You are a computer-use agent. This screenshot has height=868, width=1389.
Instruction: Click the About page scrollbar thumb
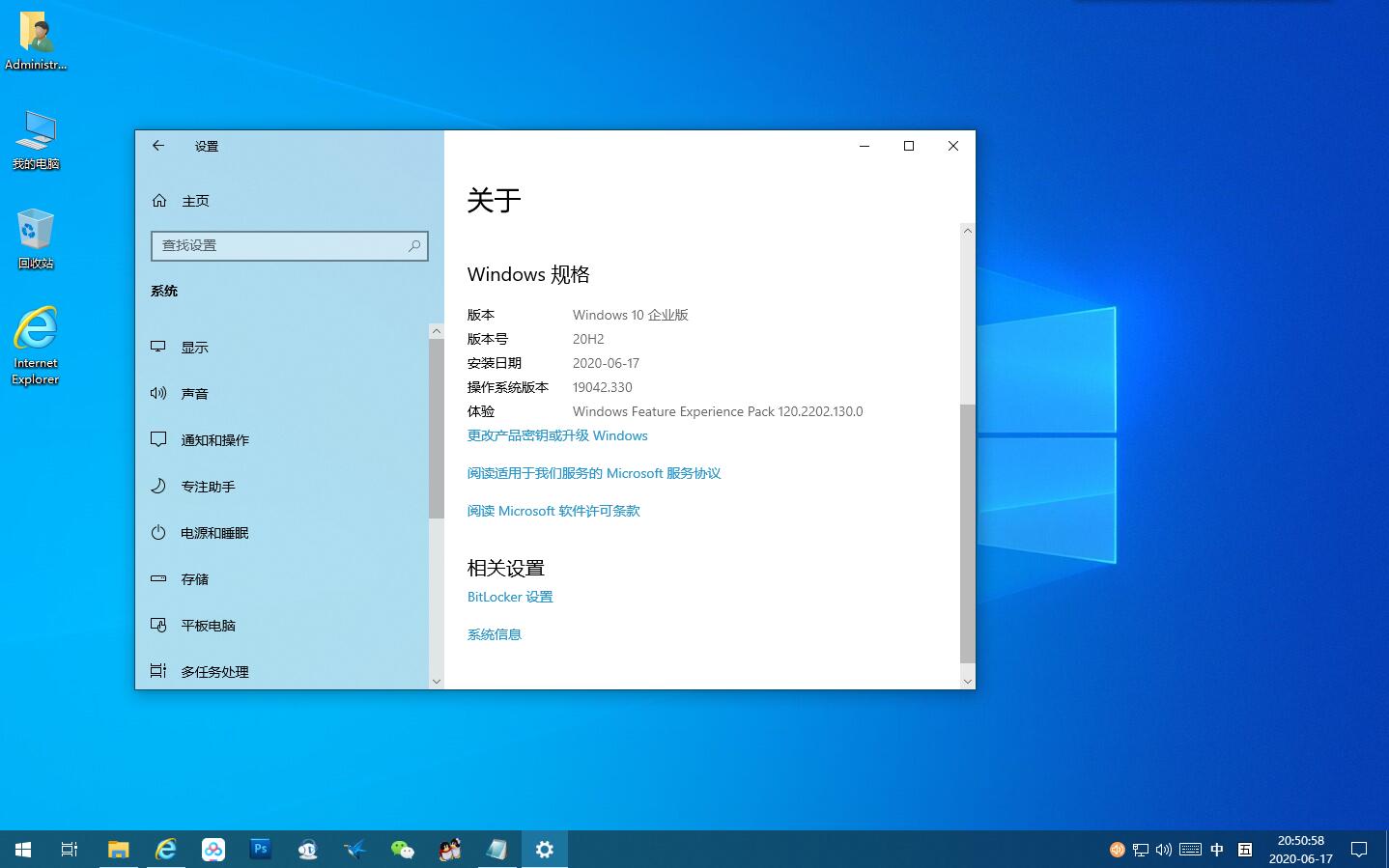(x=968, y=533)
